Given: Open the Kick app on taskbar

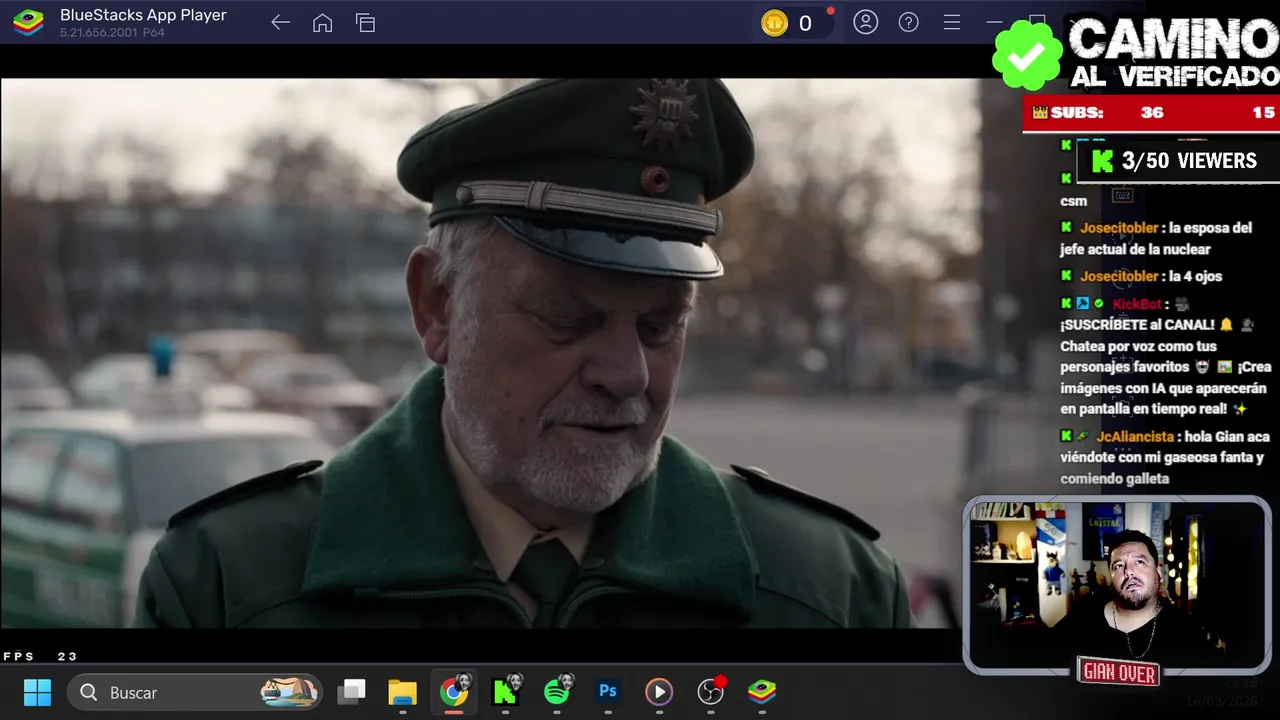Looking at the screenshot, I should tap(506, 692).
